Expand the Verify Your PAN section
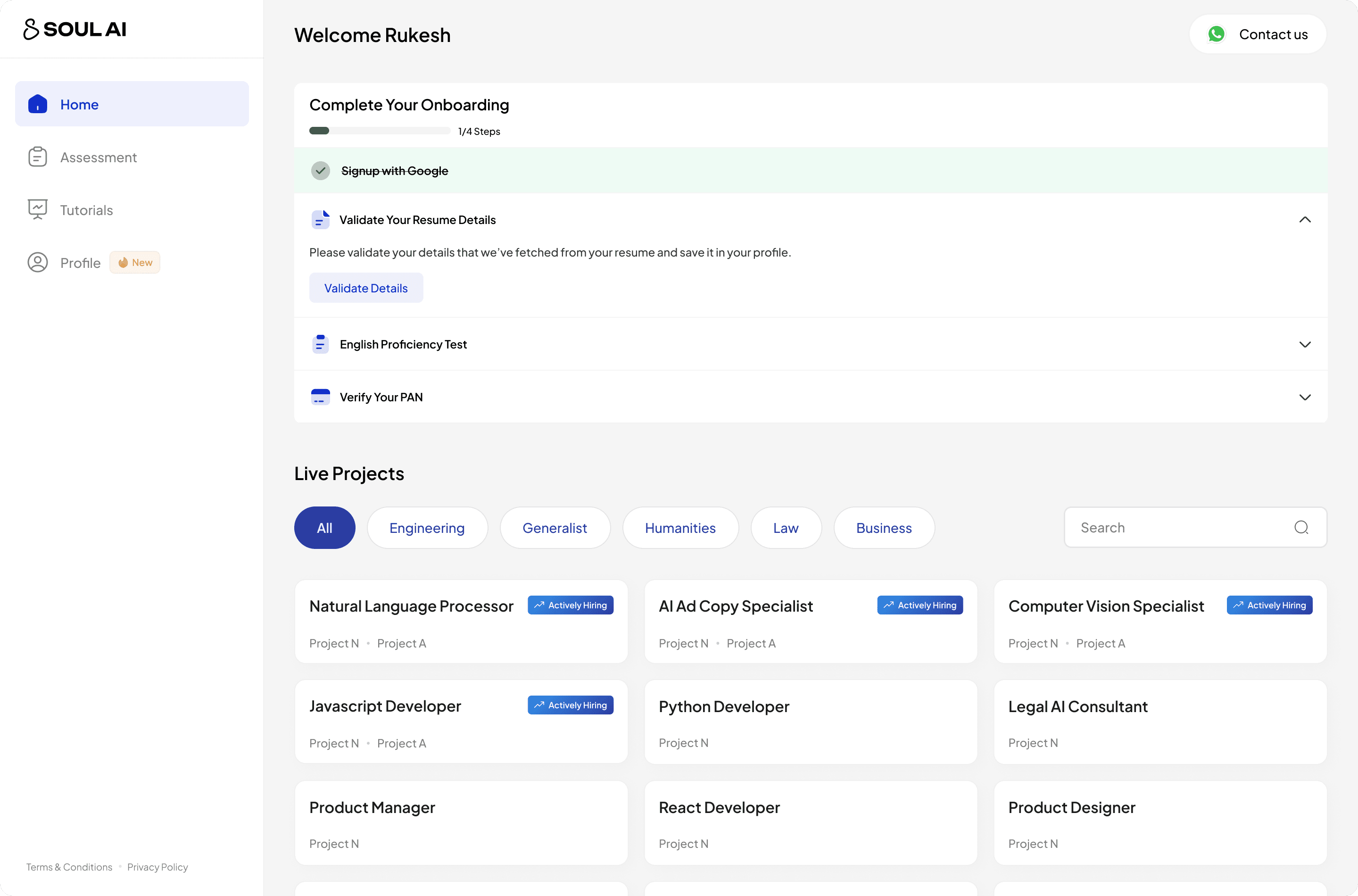This screenshot has height=896, width=1358. pos(1304,397)
